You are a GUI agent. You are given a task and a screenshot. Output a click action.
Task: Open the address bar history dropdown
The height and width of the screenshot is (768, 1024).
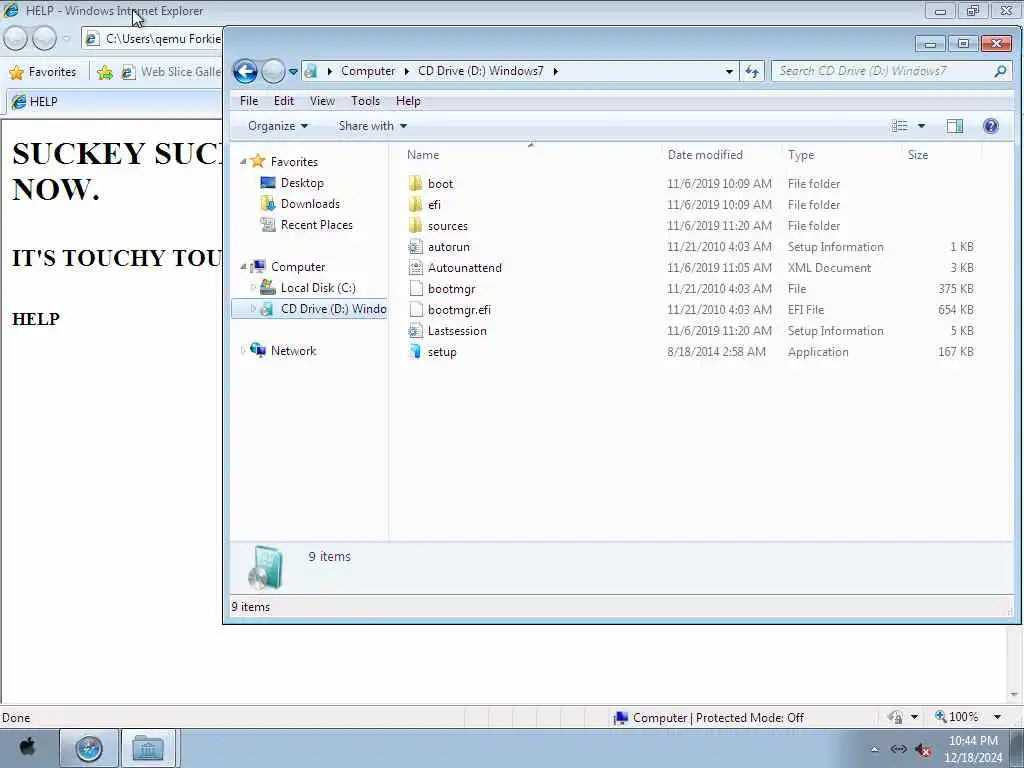click(x=729, y=71)
